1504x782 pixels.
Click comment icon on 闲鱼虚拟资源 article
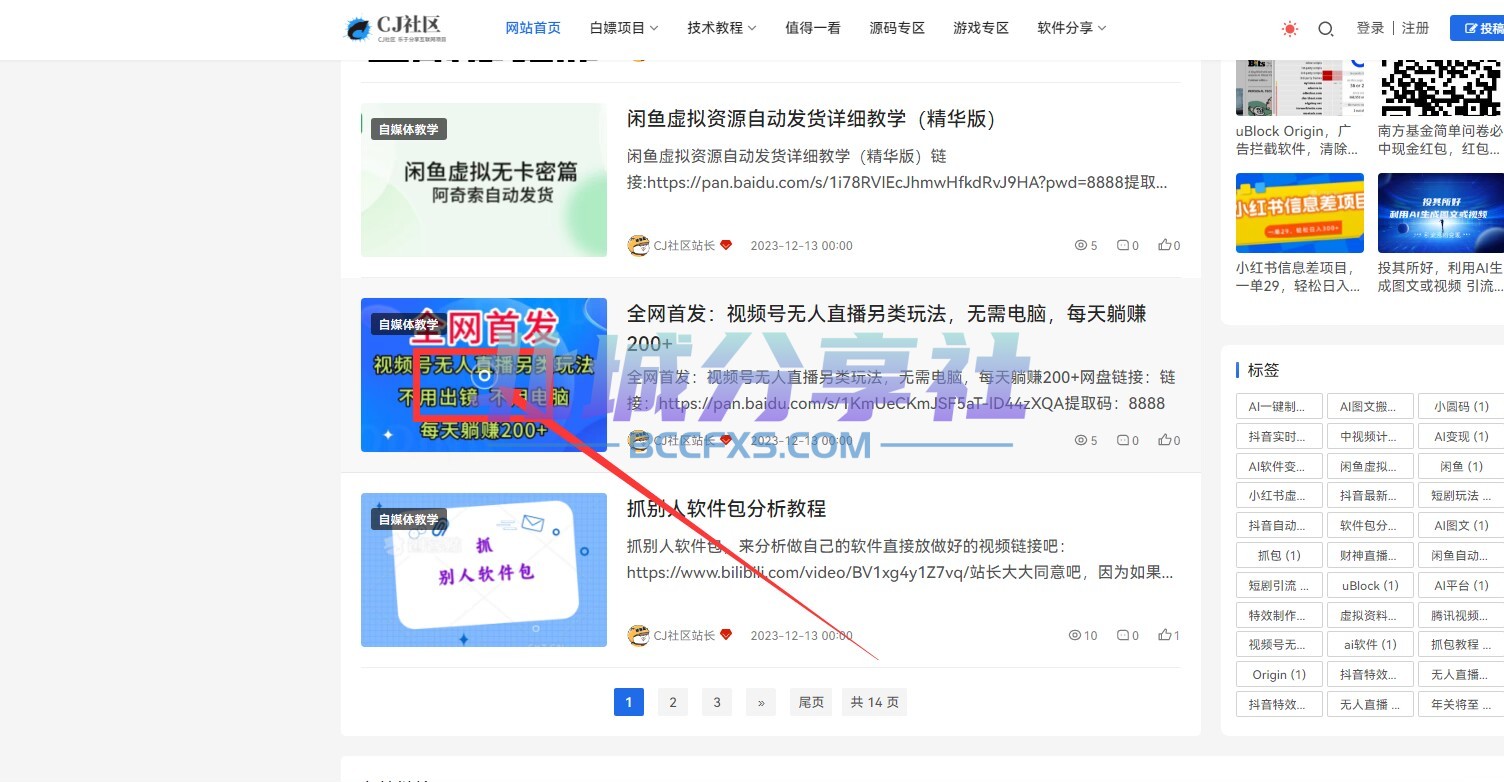[x=1122, y=245]
